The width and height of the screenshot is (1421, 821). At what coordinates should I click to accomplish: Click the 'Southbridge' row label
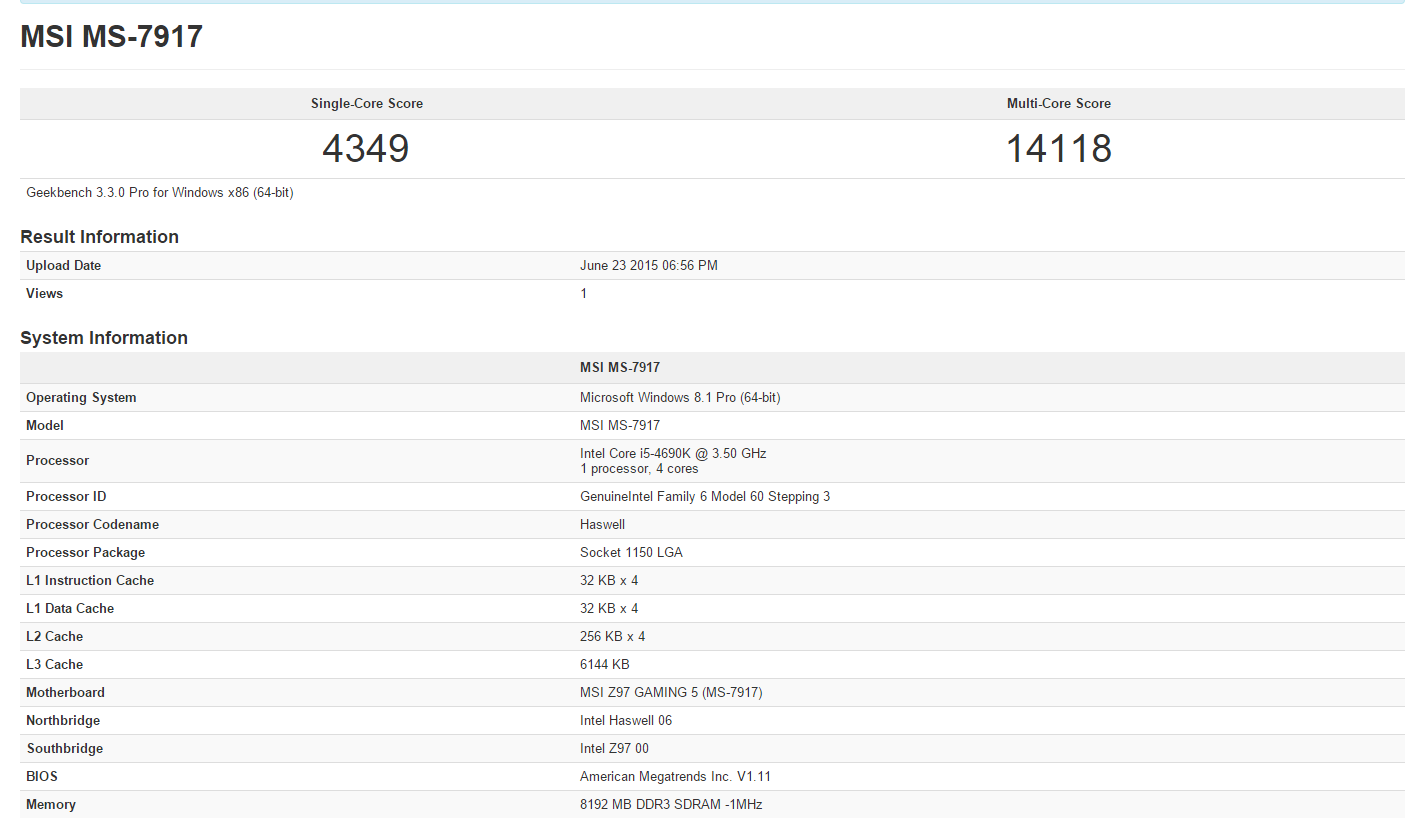(65, 749)
